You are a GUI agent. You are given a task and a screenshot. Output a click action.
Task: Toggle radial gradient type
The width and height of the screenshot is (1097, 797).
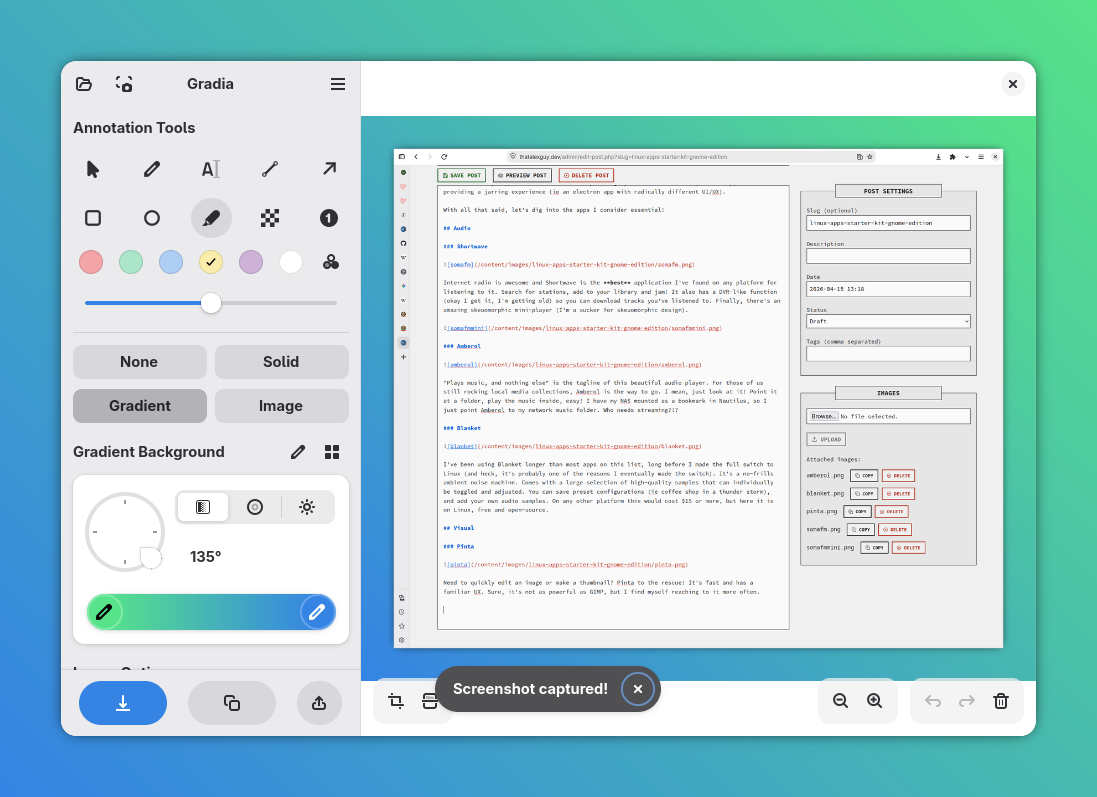(x=255, y=507)
